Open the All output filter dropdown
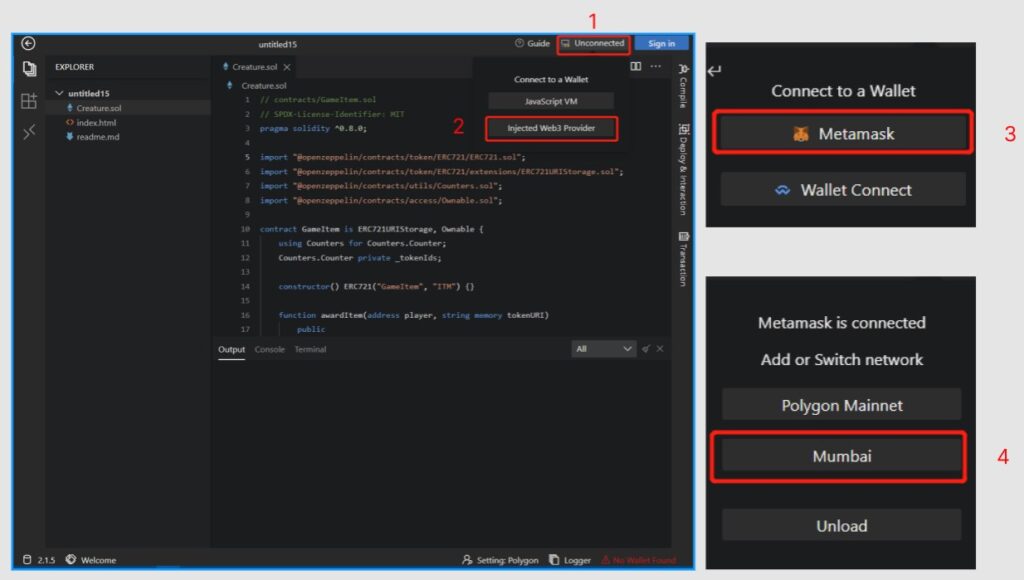 604,349
